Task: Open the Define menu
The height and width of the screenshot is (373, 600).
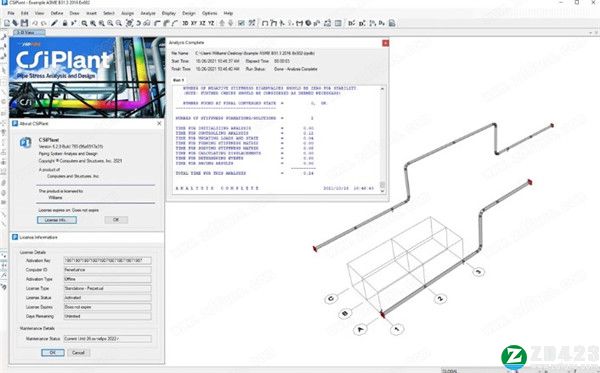Action: 57,13
